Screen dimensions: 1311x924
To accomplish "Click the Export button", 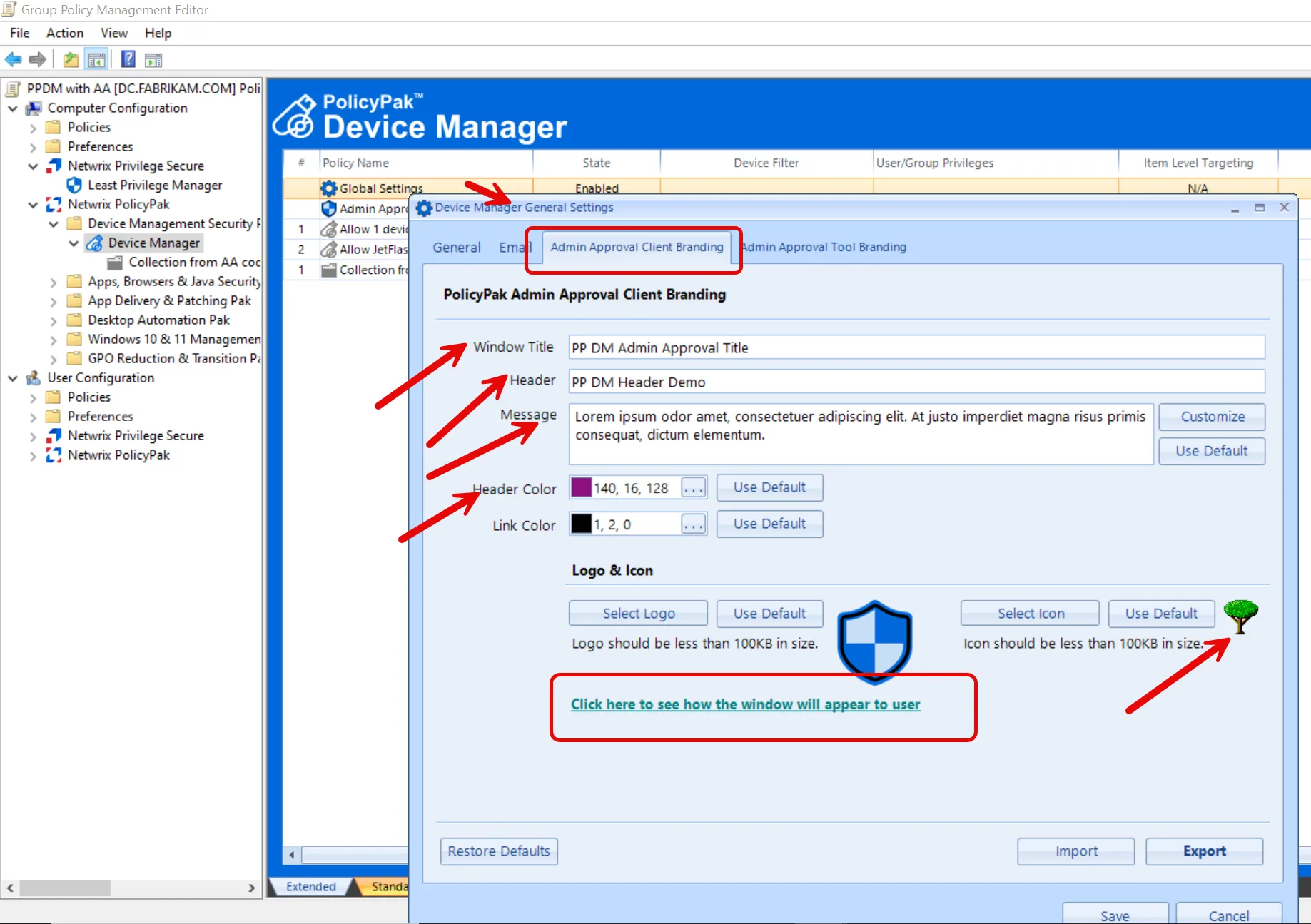I will pyautogui.click(x=1205, y=851).
